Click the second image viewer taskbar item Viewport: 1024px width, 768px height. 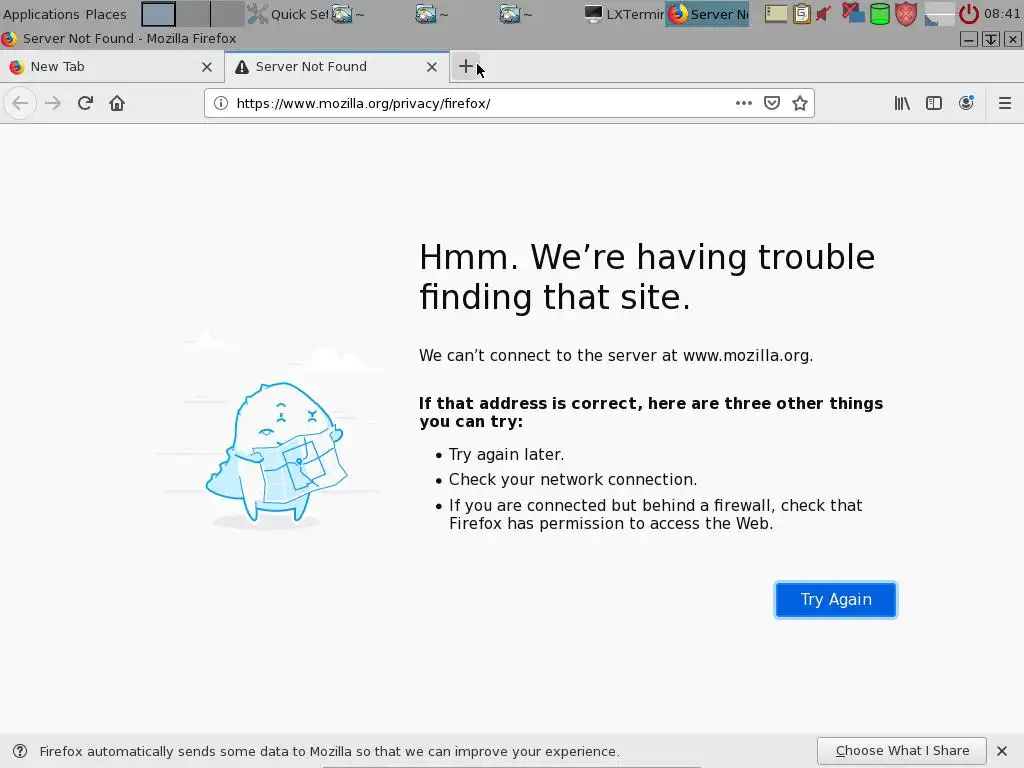click(456, 14)
